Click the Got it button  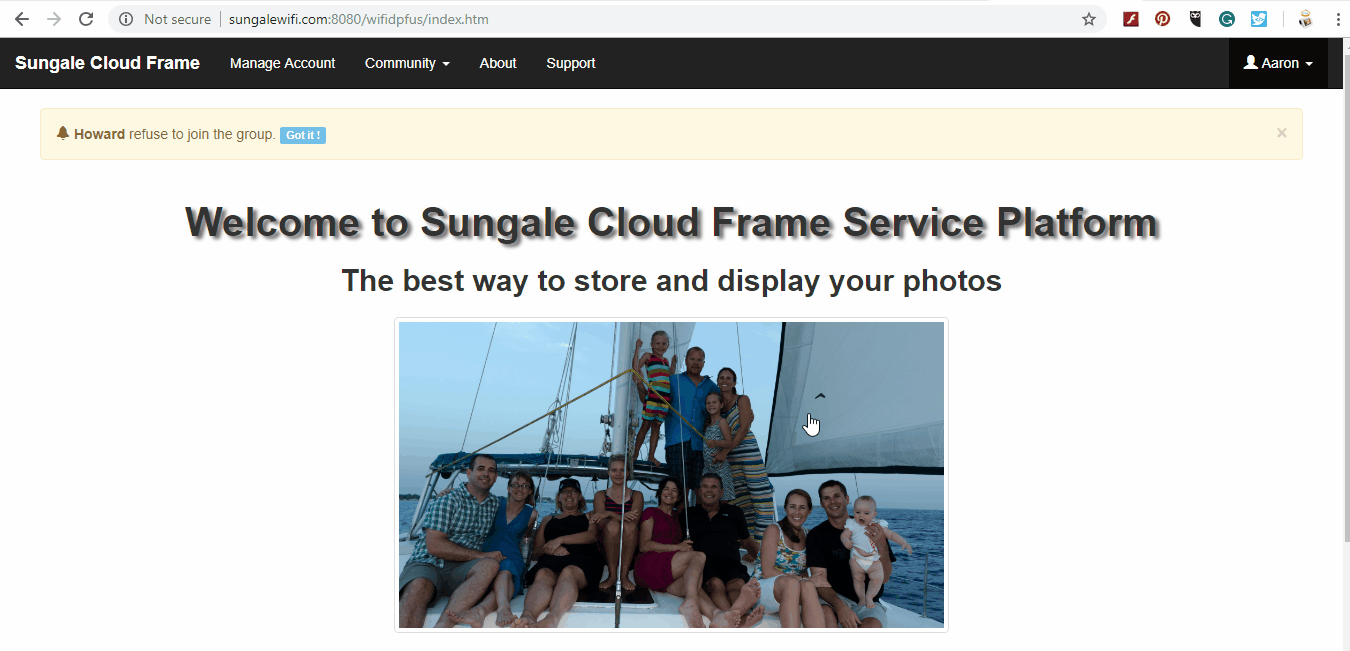pos(303,135)
